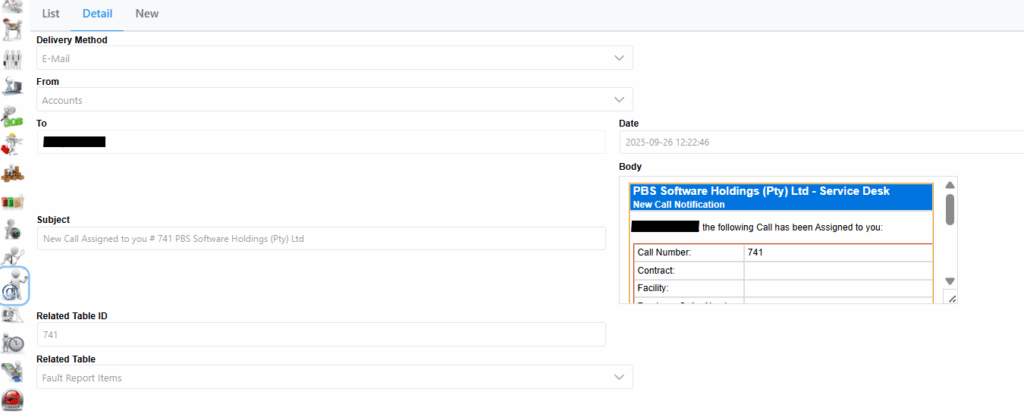The image size is (1024, 417).
Task: Click the Body scroll up arrow
Action: pyautogui.click(x=950, y=185)
